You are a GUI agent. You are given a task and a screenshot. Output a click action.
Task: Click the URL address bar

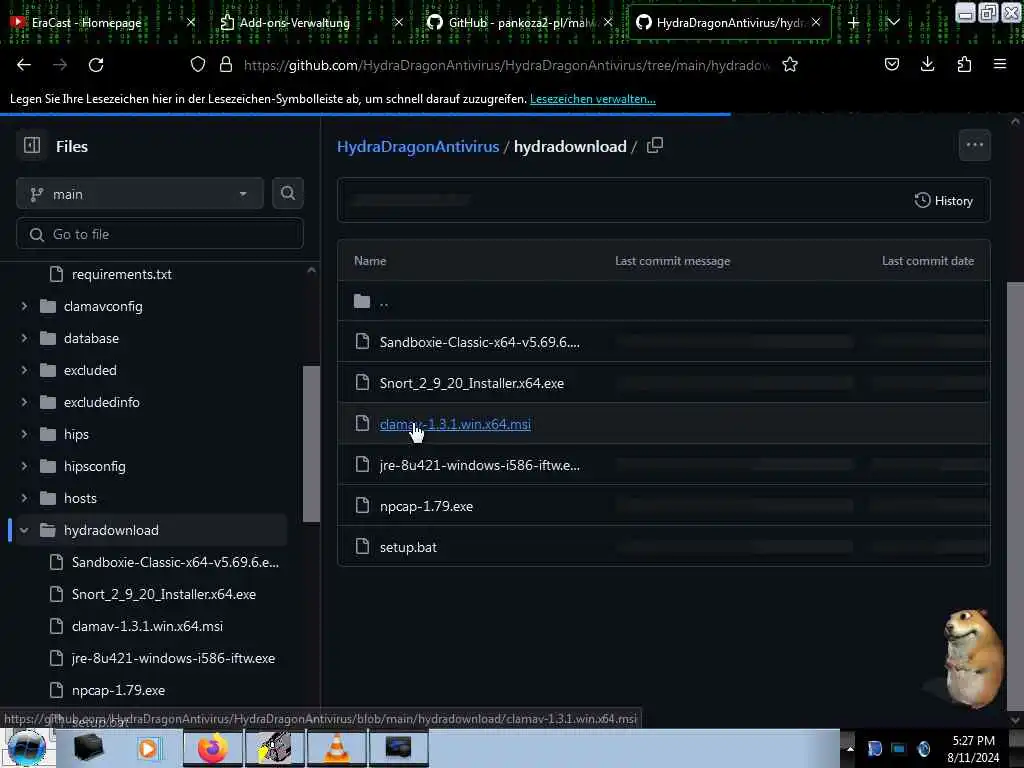tap(506, 65)
